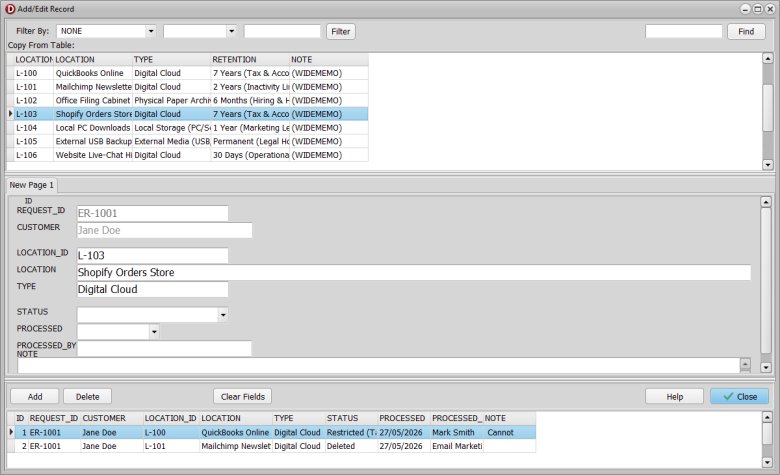Screen dimensions: 780x475
Task: Open the Filter By NONE dropdown
Action: (x=151, y=31)
